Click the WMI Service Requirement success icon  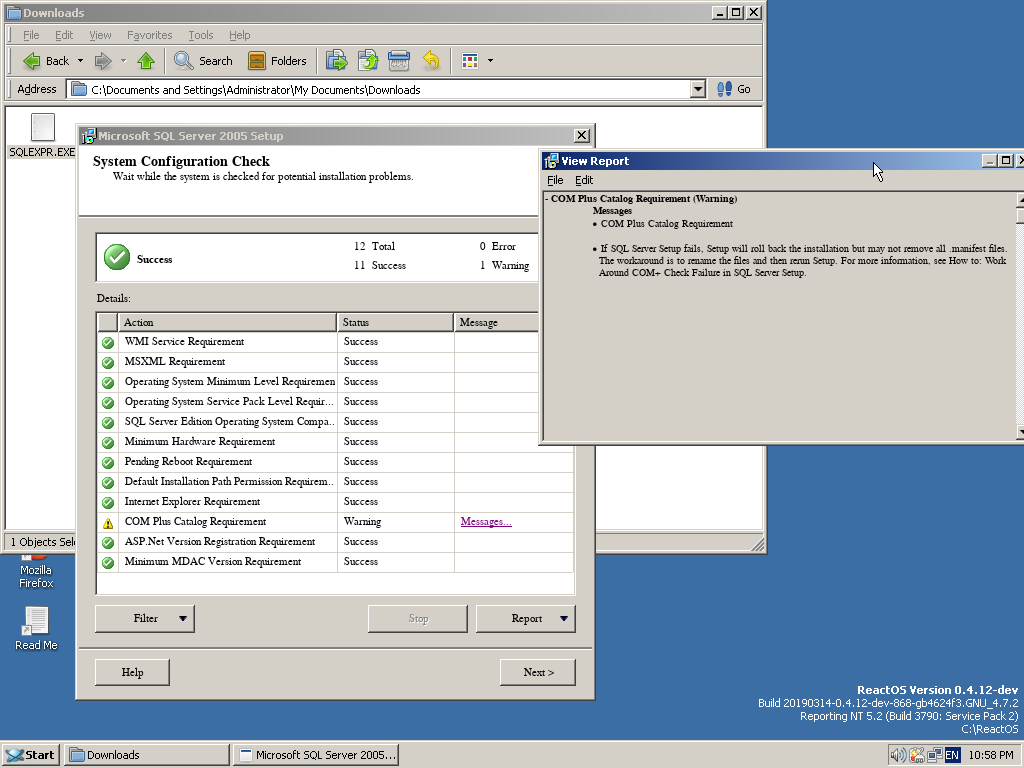(x=108, y=342)
